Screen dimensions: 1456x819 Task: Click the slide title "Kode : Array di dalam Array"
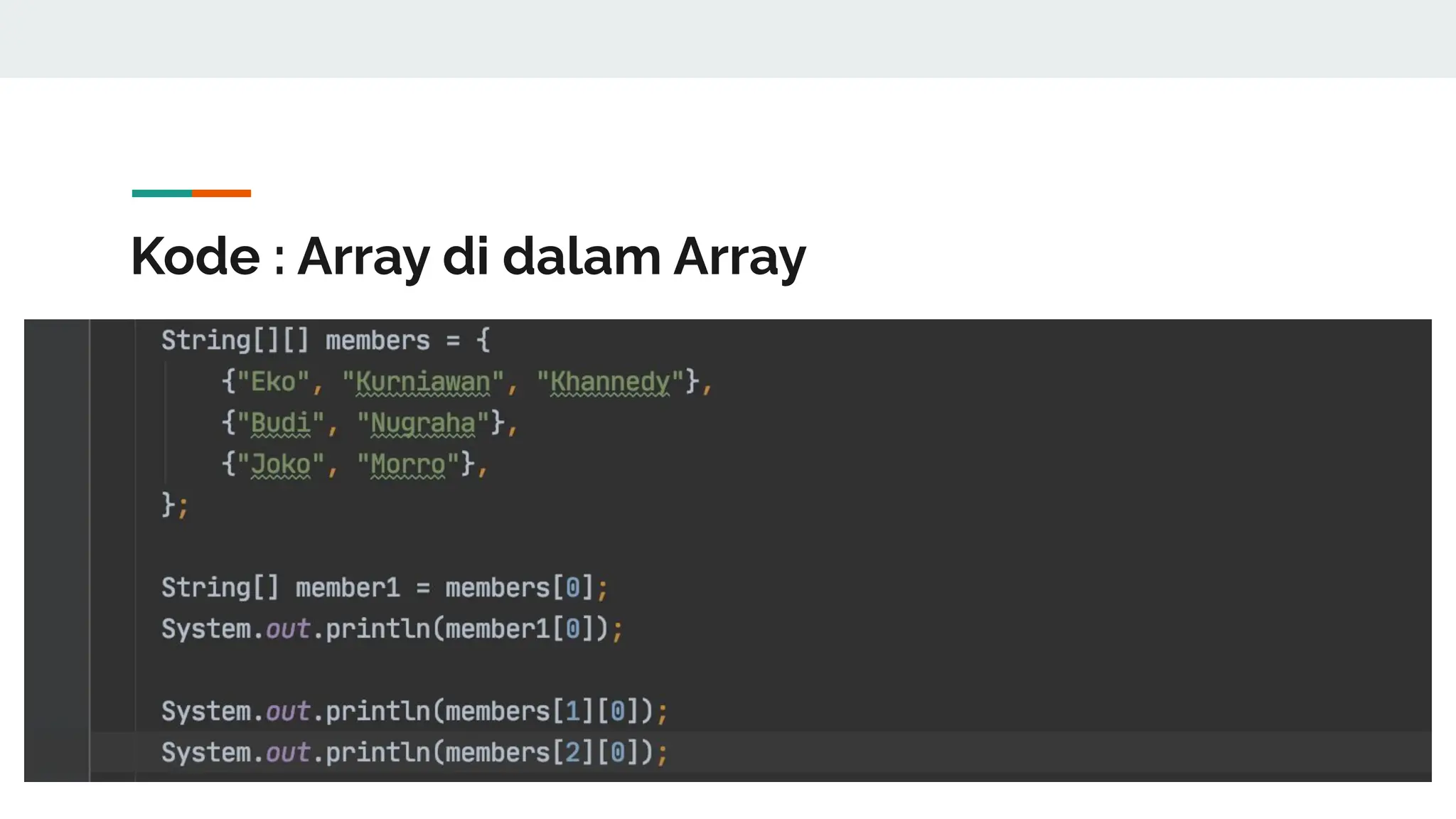click(469, 257)
